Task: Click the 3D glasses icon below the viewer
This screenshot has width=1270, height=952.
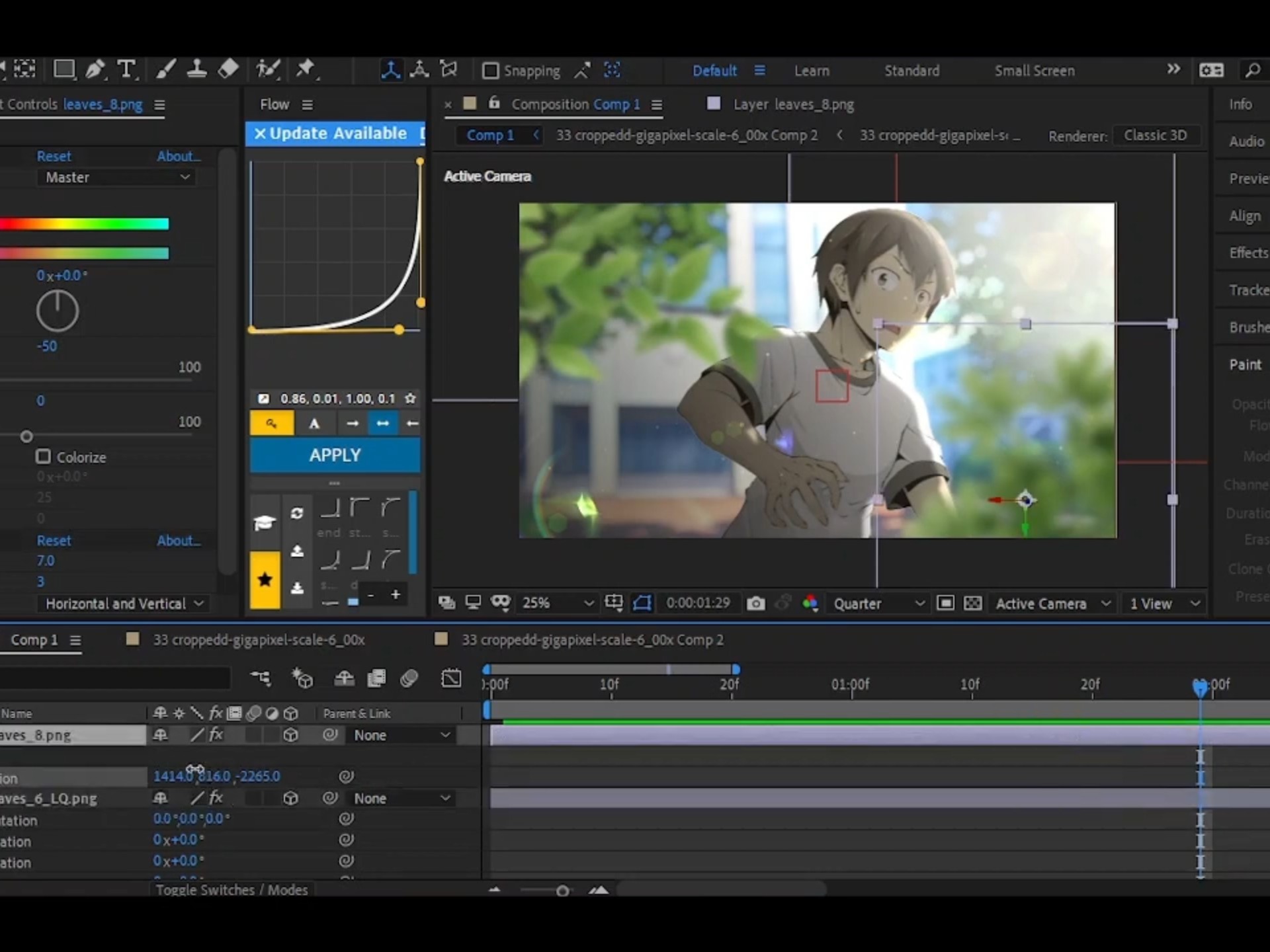Action: [501, 602]
